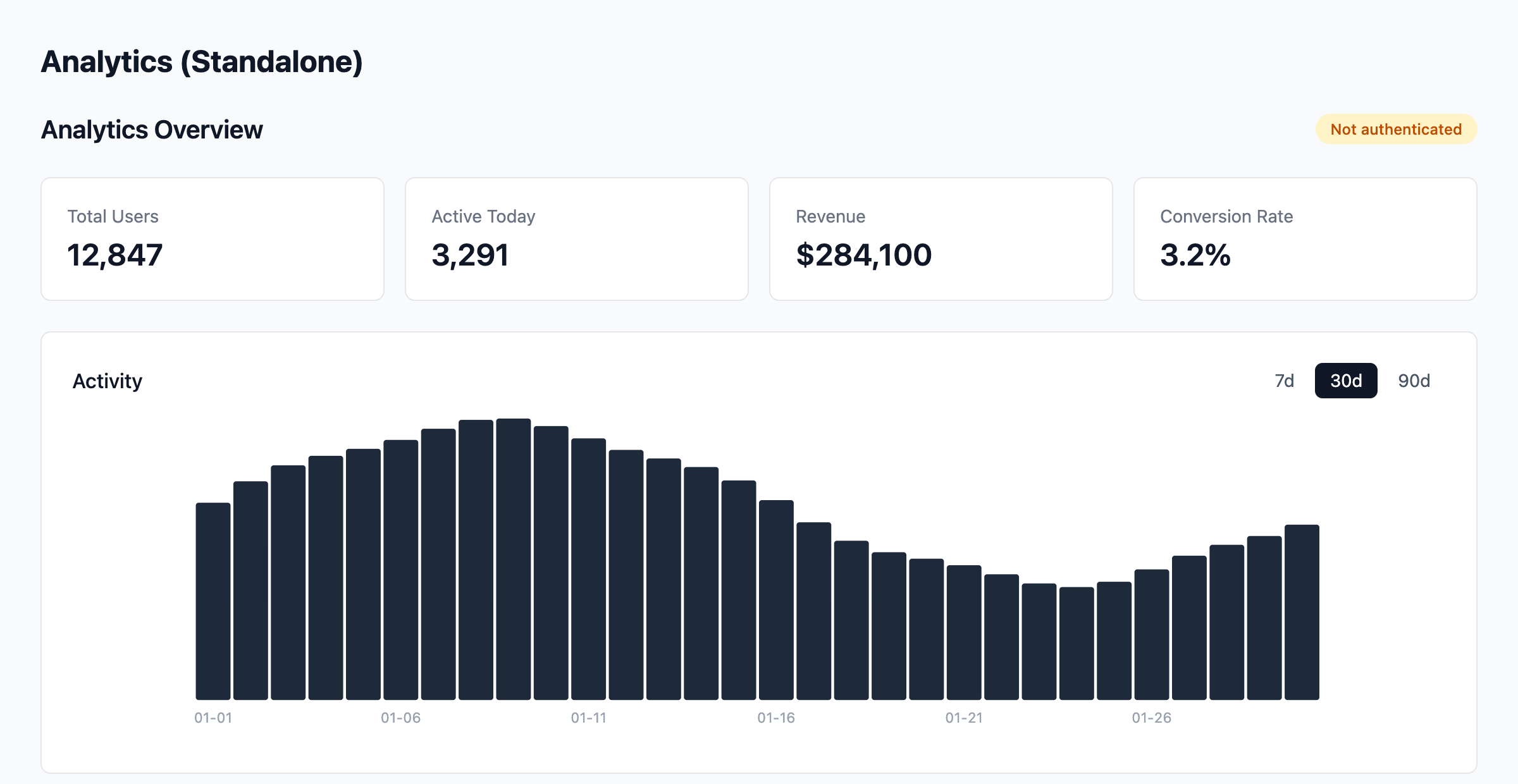
Task: Click the bar above 01-11 label
Action: (588, 569)
